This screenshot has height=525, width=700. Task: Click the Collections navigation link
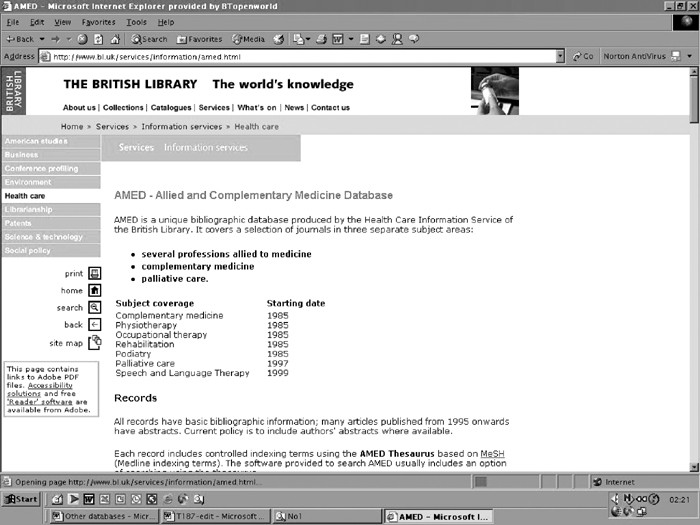123,108
